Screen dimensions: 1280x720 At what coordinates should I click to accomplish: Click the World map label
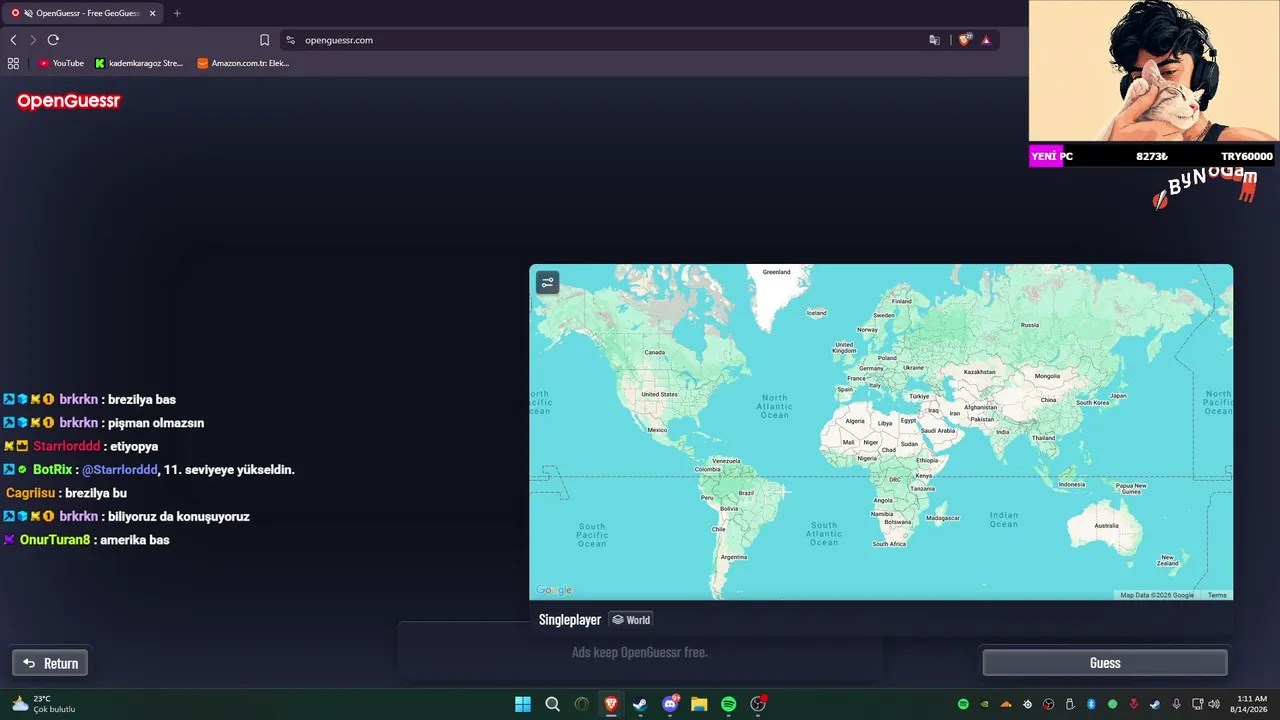[631, 620]
